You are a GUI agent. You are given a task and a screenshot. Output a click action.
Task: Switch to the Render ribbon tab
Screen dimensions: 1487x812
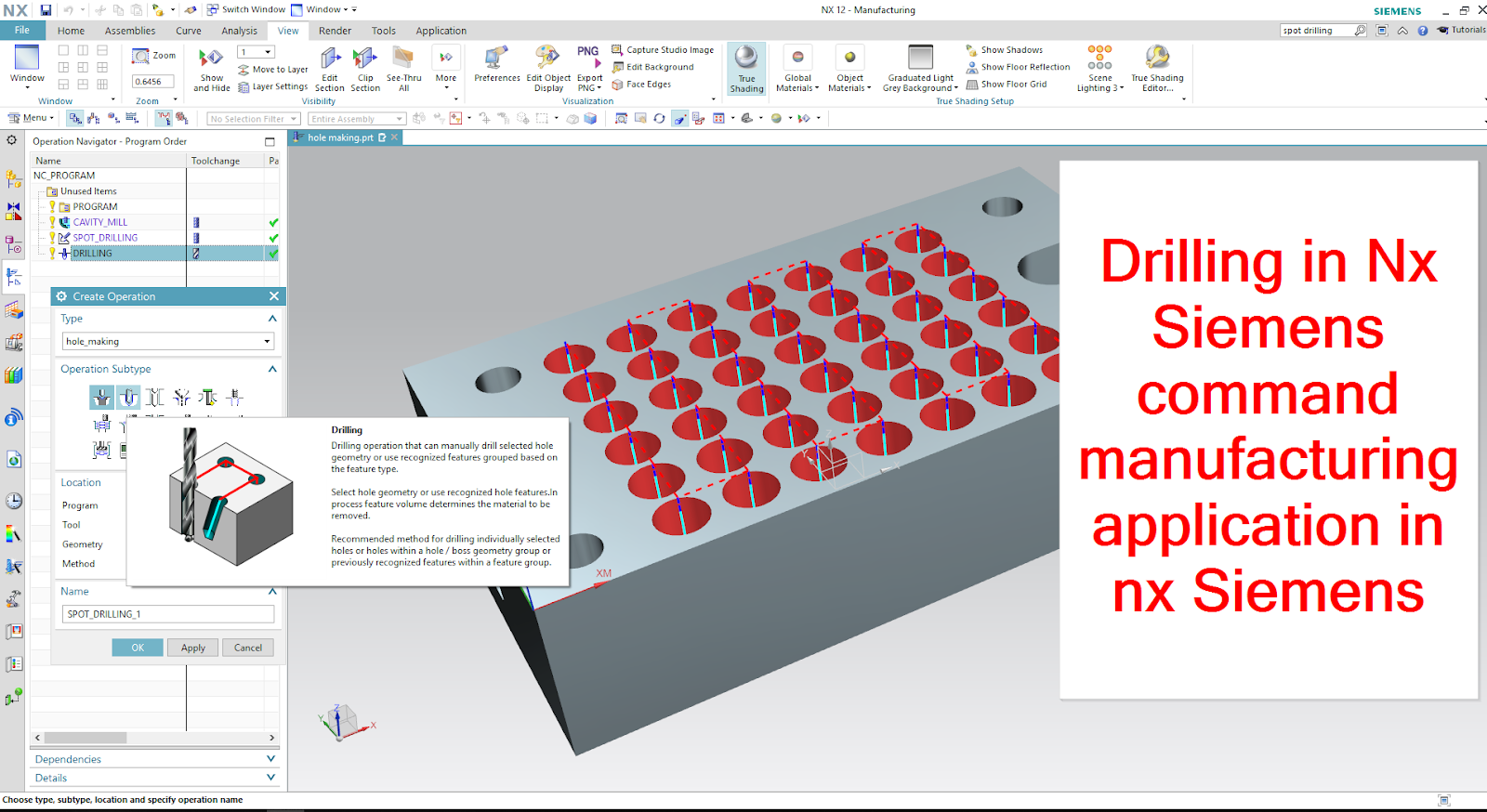pyautogui.click(x=335, y=31)
